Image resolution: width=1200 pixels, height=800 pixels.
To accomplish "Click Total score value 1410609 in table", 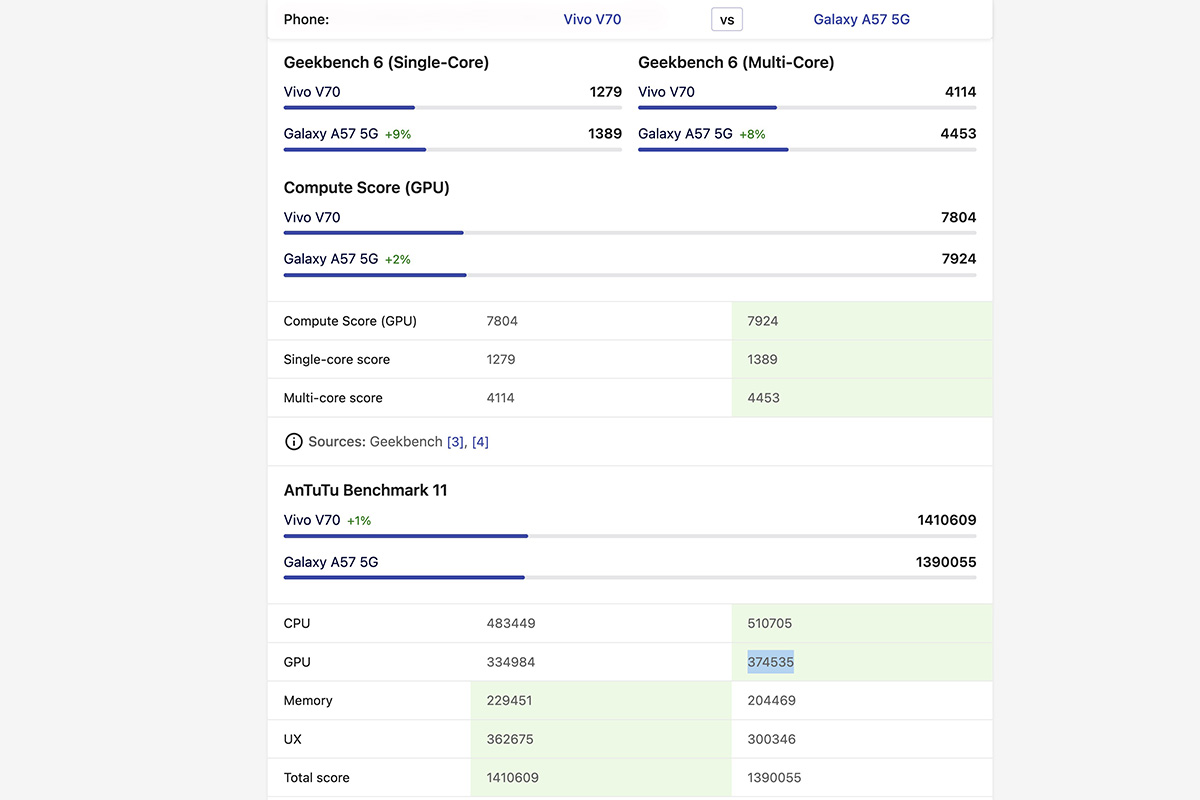I will 514,777.
